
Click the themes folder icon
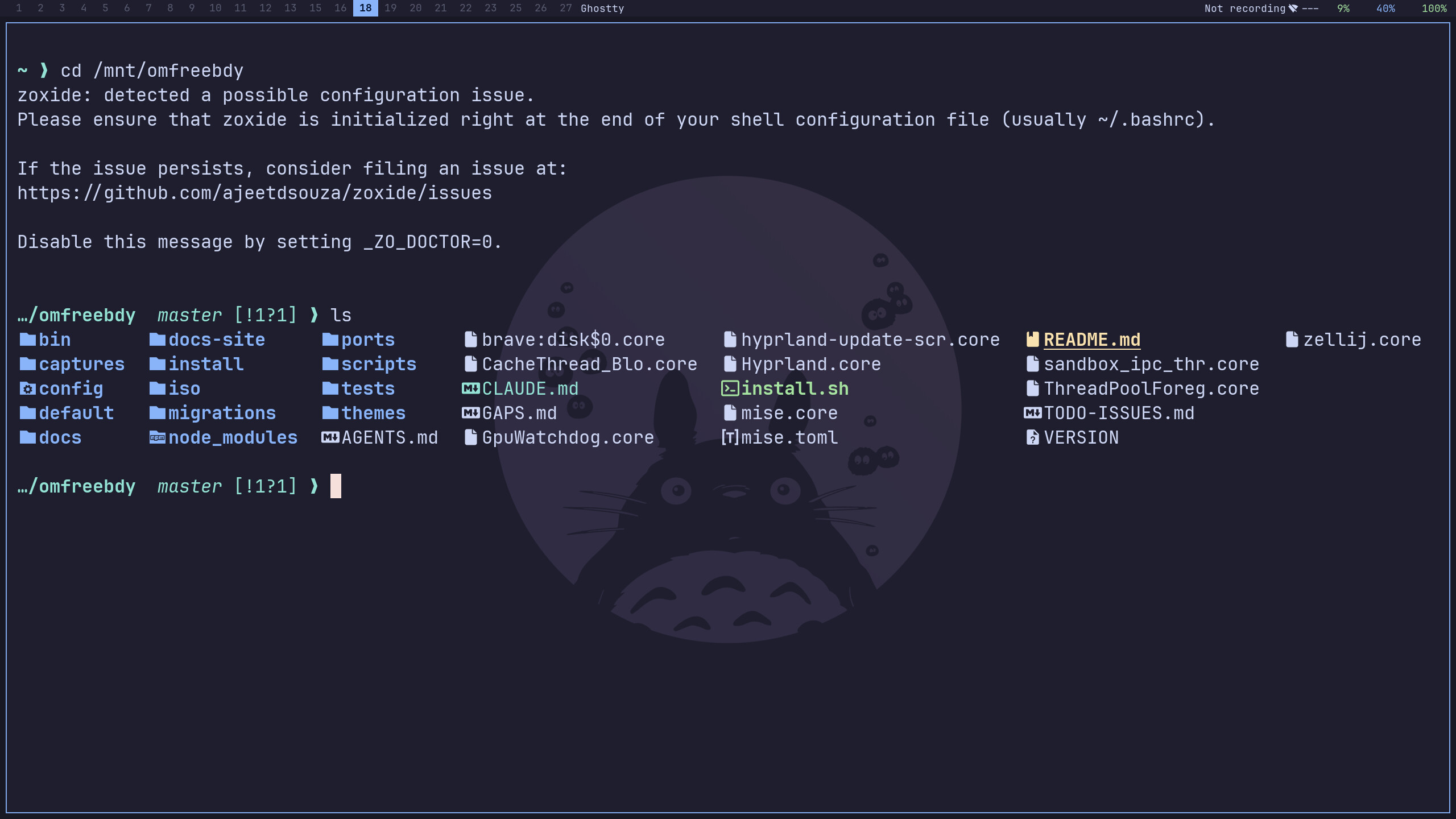click(x=330, y=413)
